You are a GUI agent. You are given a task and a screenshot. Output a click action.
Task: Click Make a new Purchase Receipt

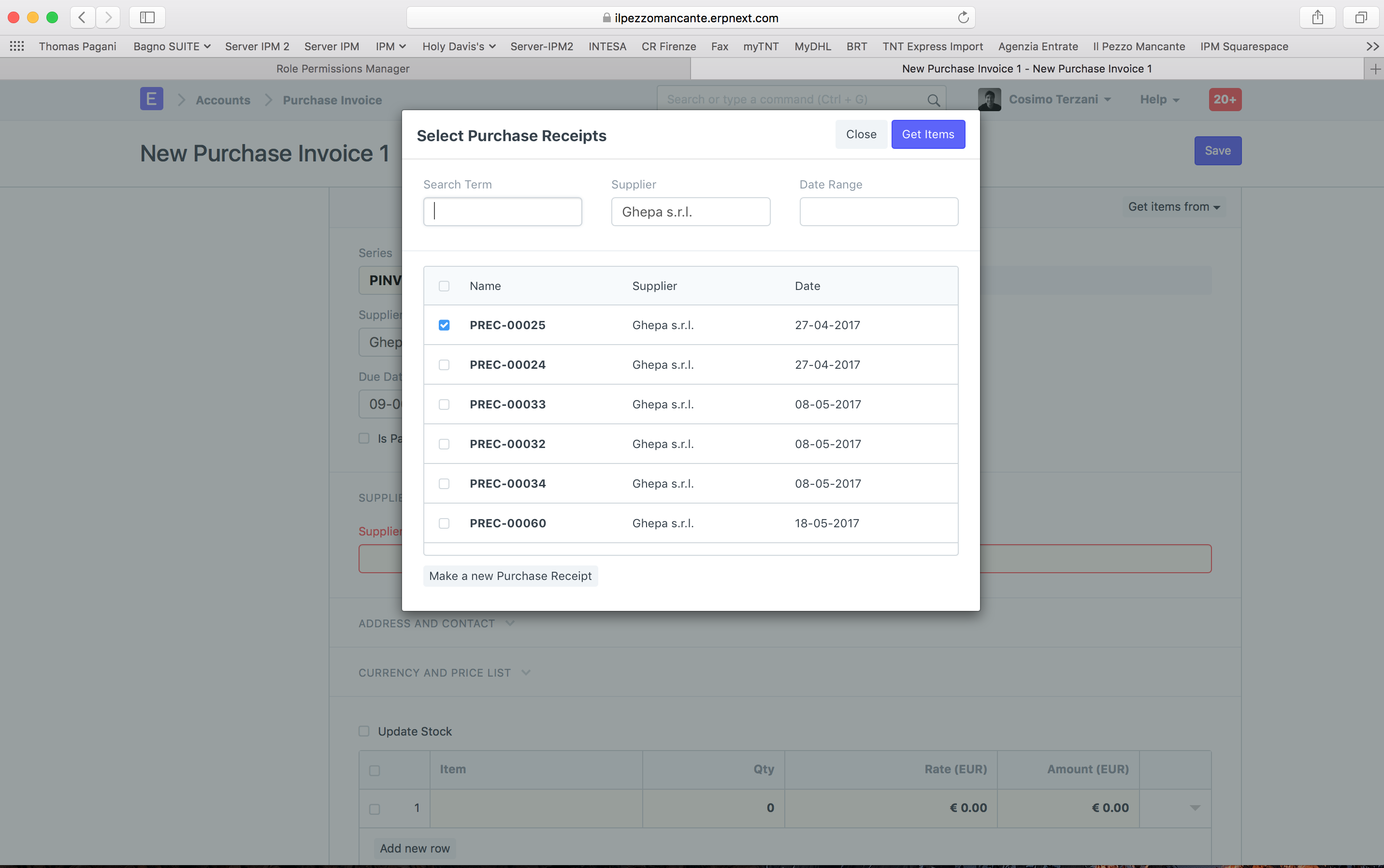[510, 576]
